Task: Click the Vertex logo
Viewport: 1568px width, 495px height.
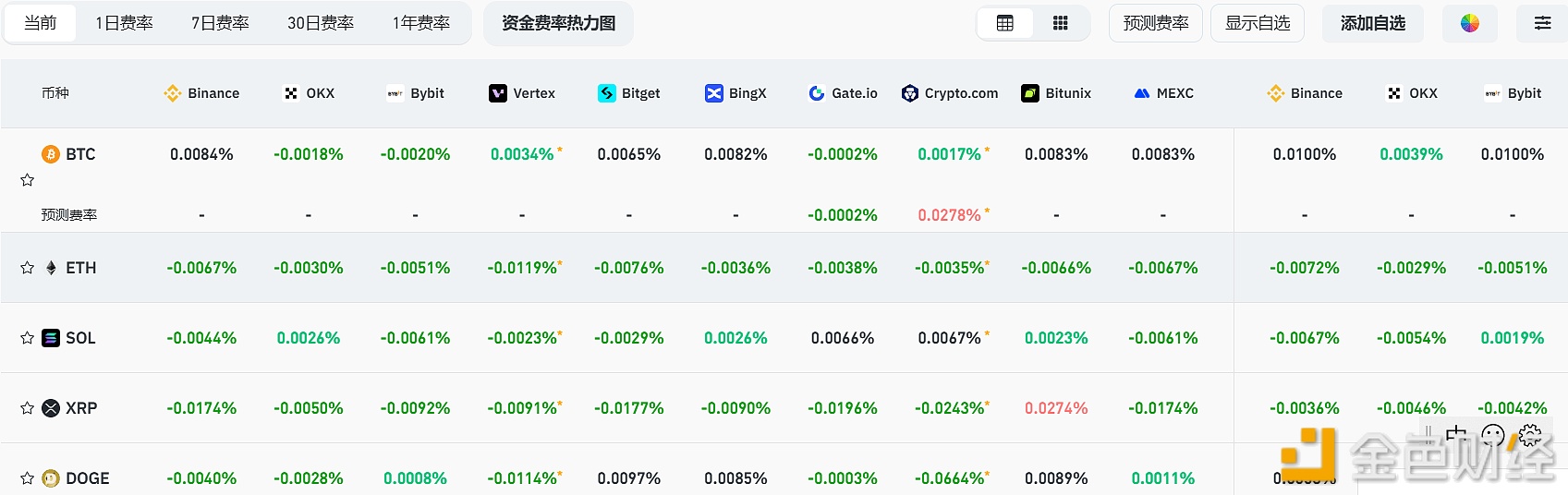Action: [498, 93]
